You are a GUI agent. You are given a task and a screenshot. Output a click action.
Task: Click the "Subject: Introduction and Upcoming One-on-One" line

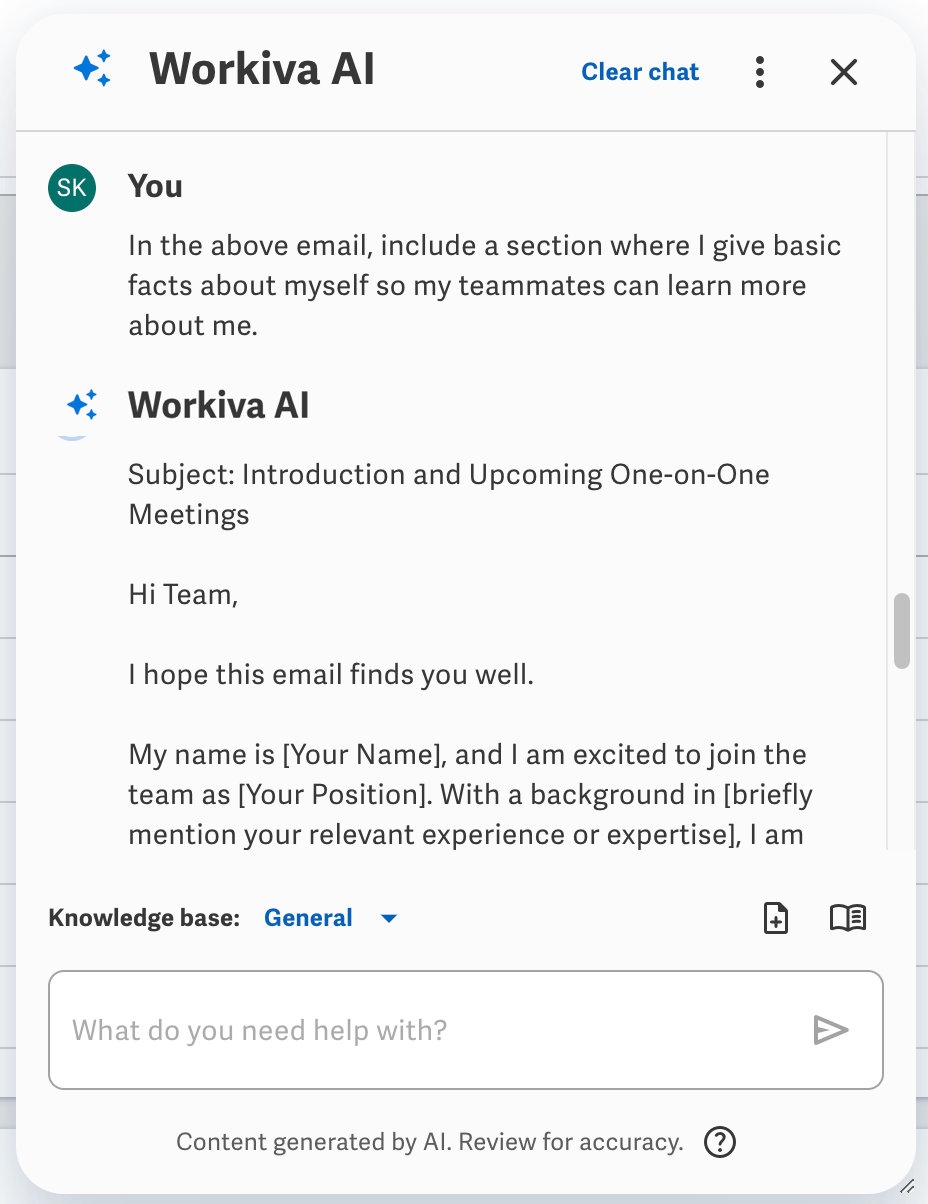pyautogui.click(x=449, y=474)
